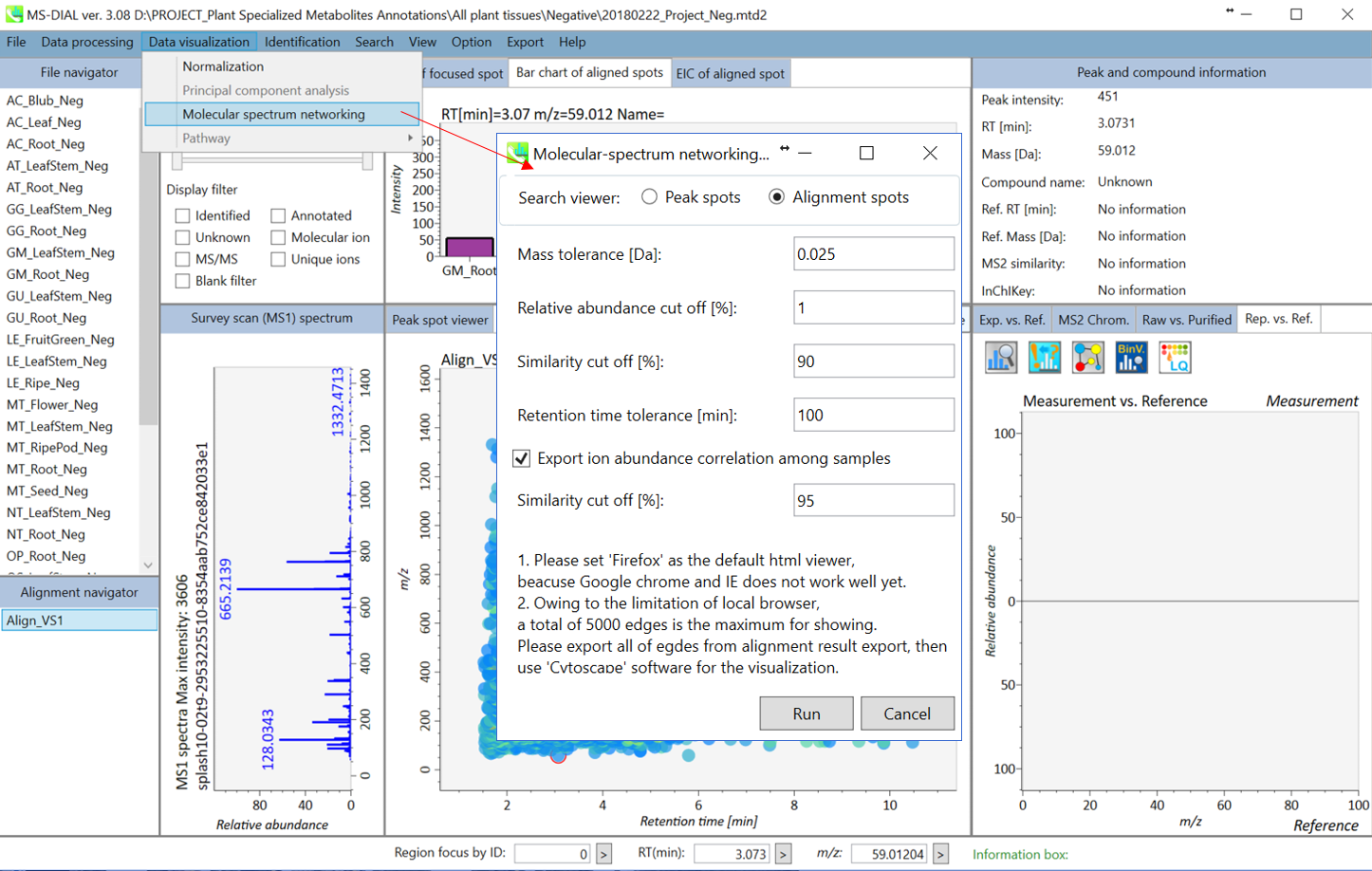Open the Identification menu
The width and height of the screenshot is (1372, 871).
[x=302, y=42]
